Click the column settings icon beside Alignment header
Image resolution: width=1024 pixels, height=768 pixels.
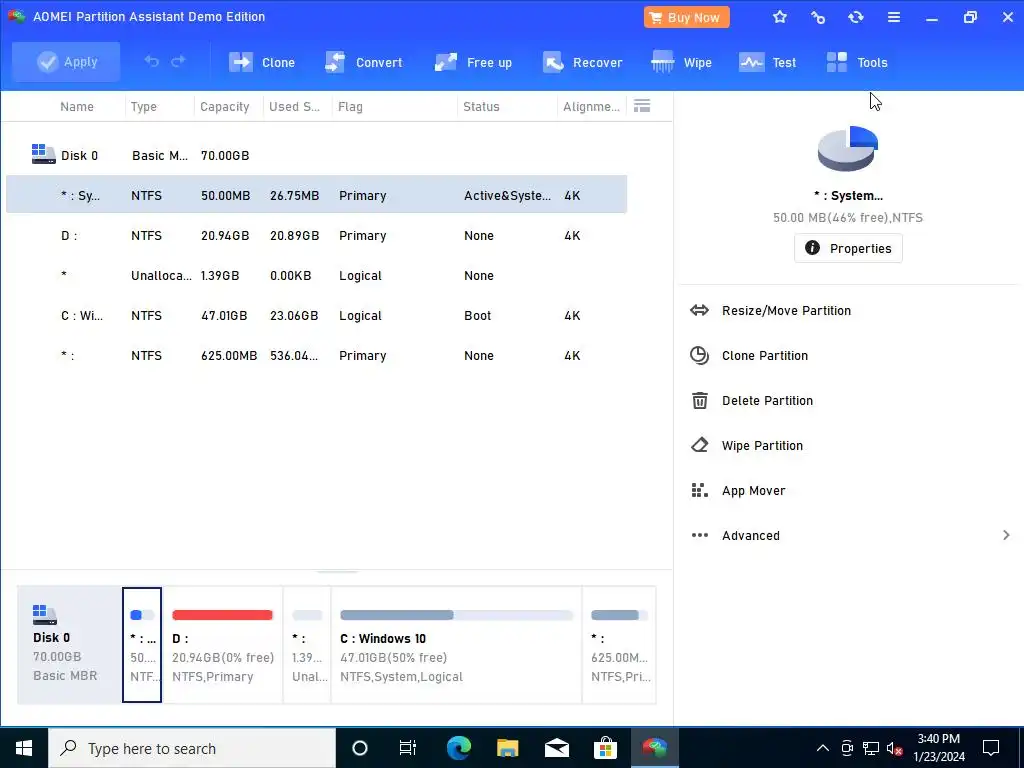[x=642, y=106]
